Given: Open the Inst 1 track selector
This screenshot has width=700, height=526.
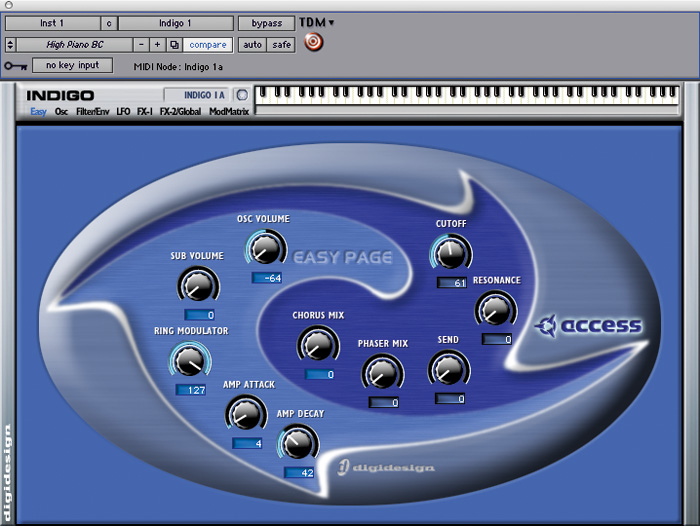Looking at the screenshot, I should 53,23.
